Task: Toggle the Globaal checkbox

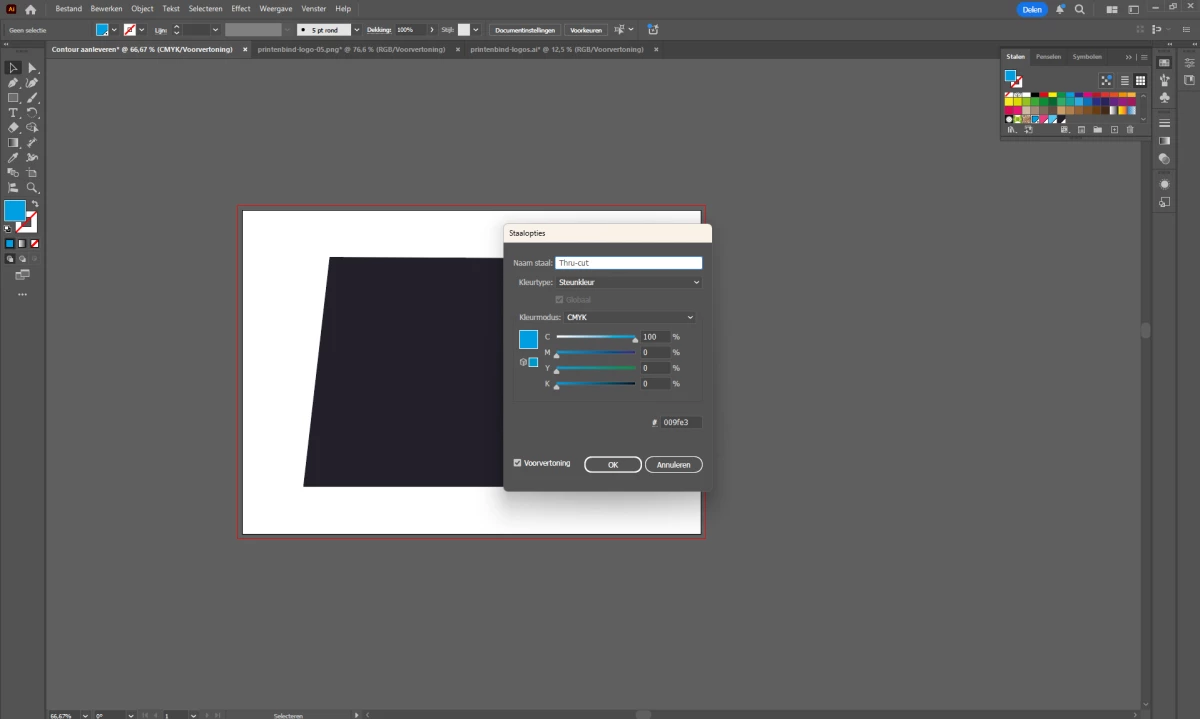Action: pyautogui.click(x=559, y=300)
